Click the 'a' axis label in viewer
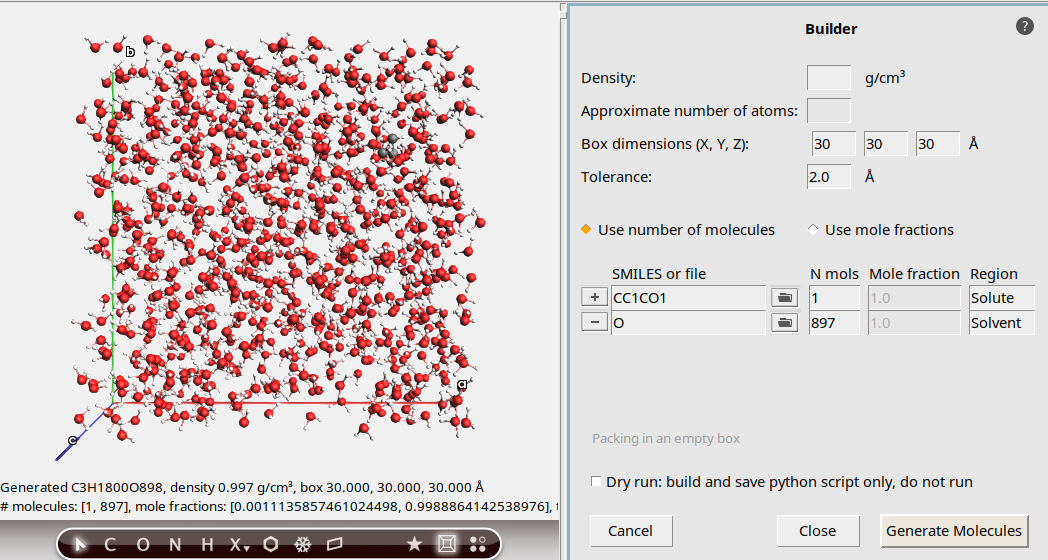Viewport: 1048px width, 560px height. (x=462, y=384)
